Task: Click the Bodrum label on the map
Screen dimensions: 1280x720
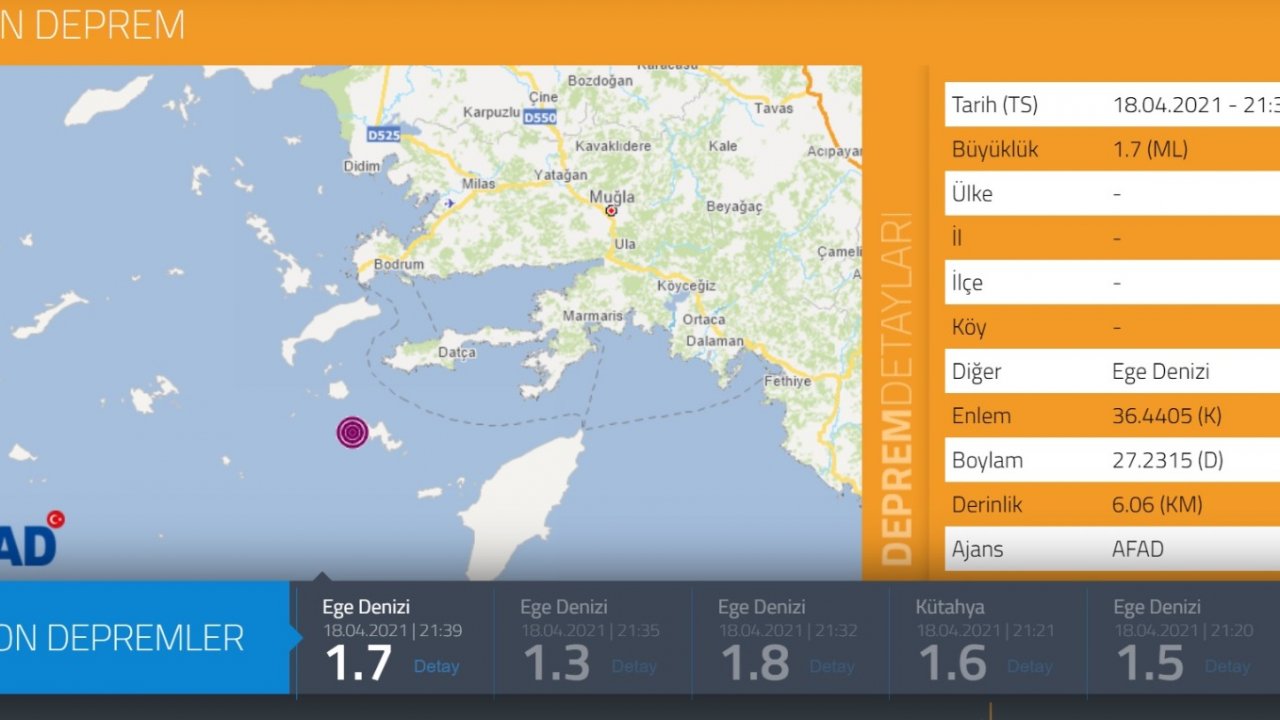Action: click(398, 265)
